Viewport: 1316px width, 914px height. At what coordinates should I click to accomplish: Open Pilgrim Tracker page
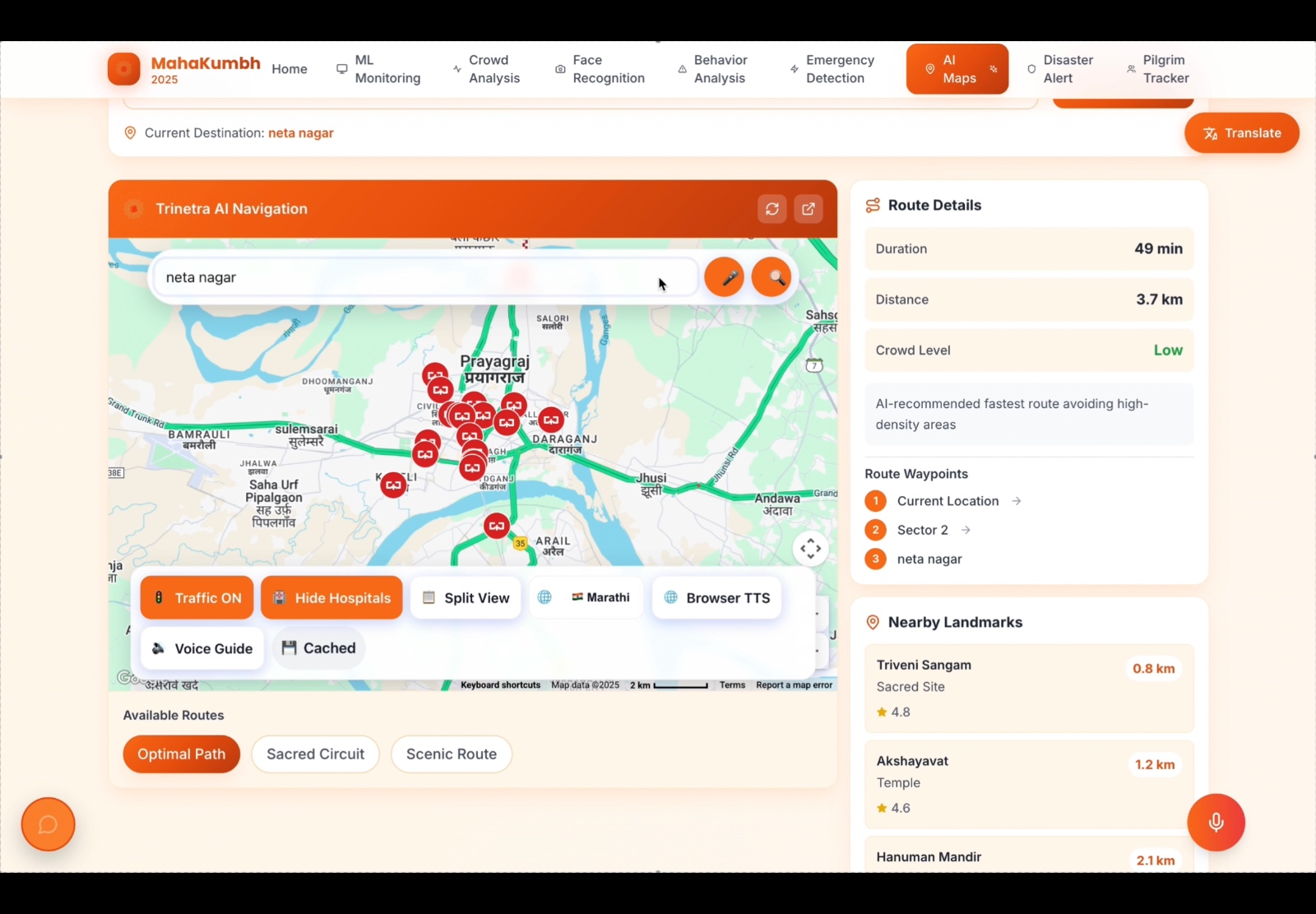click(x=1158, y=69)
